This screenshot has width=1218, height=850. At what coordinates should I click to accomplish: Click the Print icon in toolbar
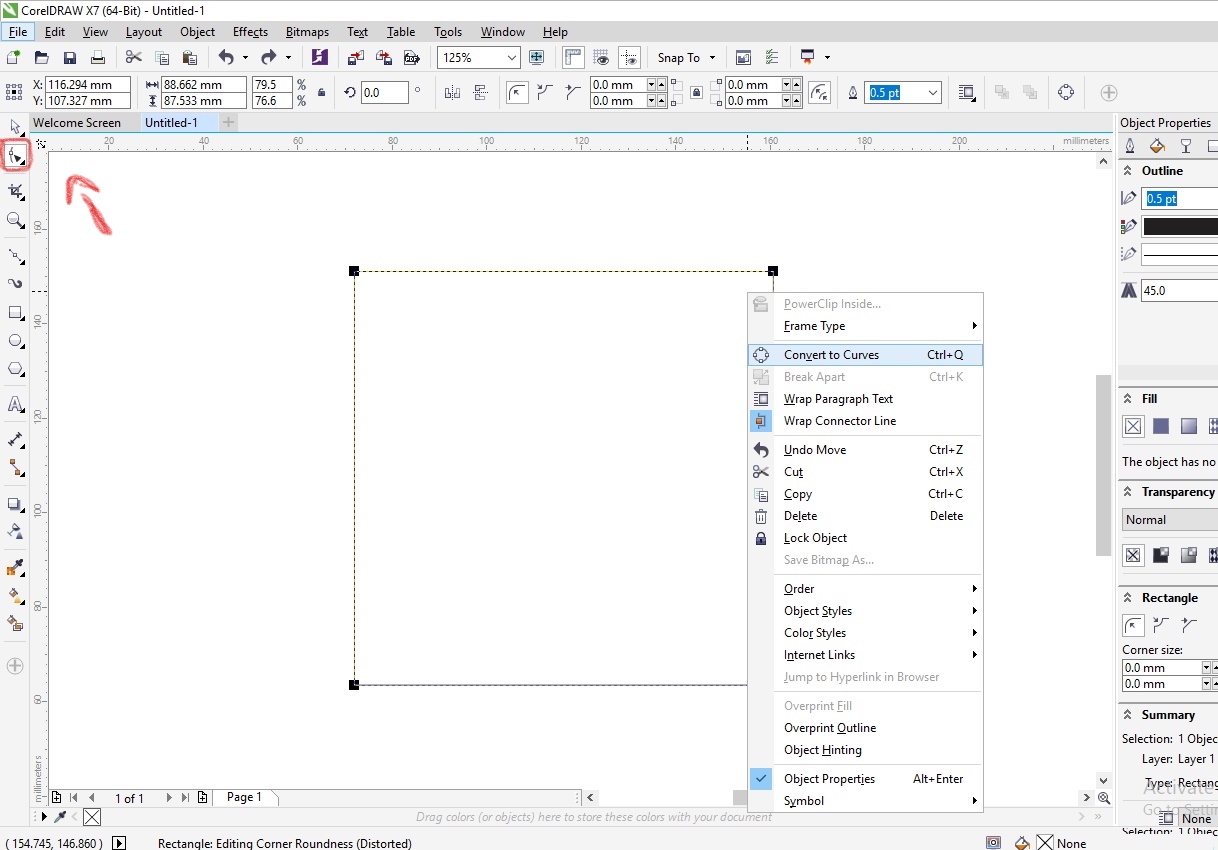tap(97, 58)
